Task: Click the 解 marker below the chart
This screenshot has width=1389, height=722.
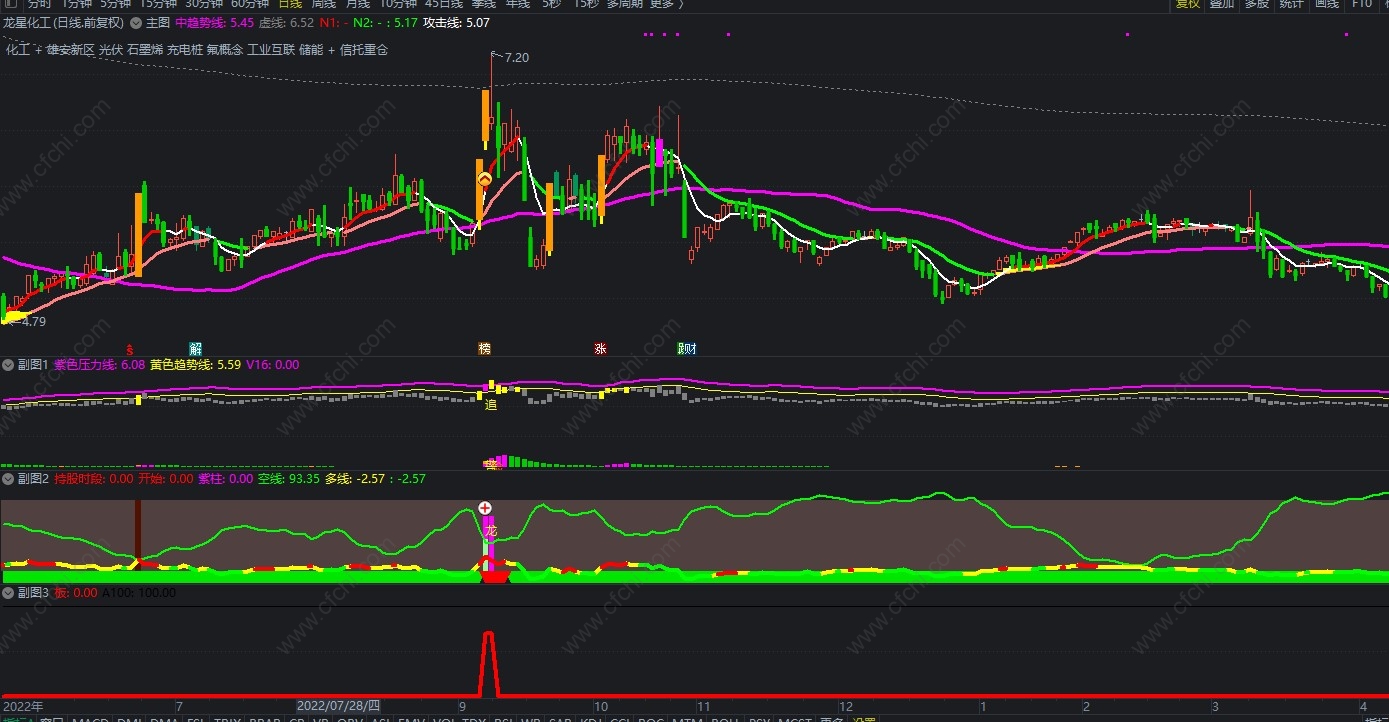Action: pos(195,349)
